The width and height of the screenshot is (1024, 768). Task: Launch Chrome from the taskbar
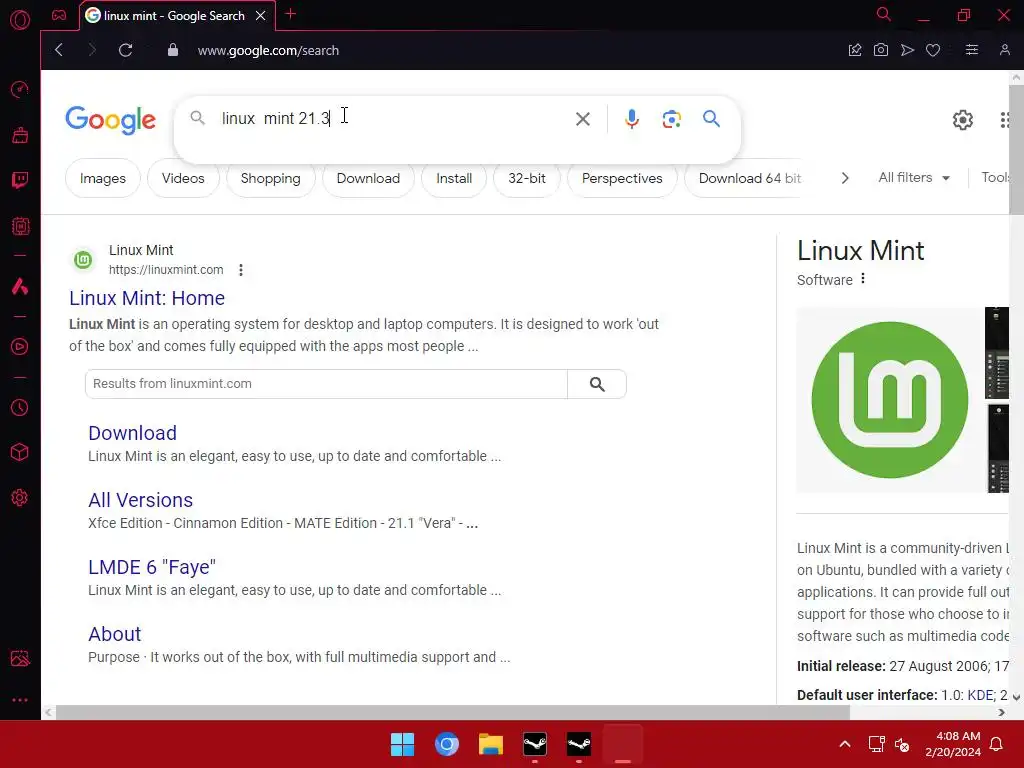tap(447, 744)
